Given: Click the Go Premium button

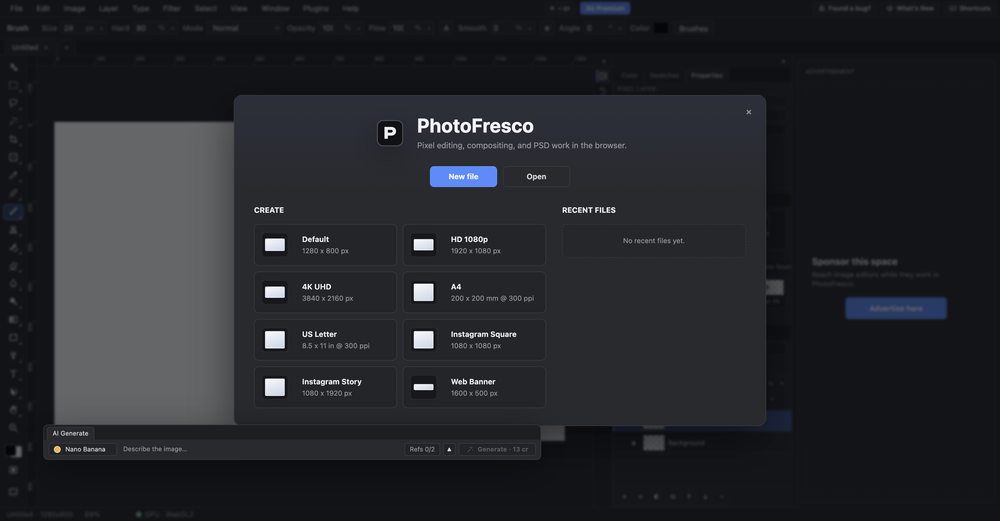Looking at the screenshot, I should pyautogui.click(x=605, y=8).
